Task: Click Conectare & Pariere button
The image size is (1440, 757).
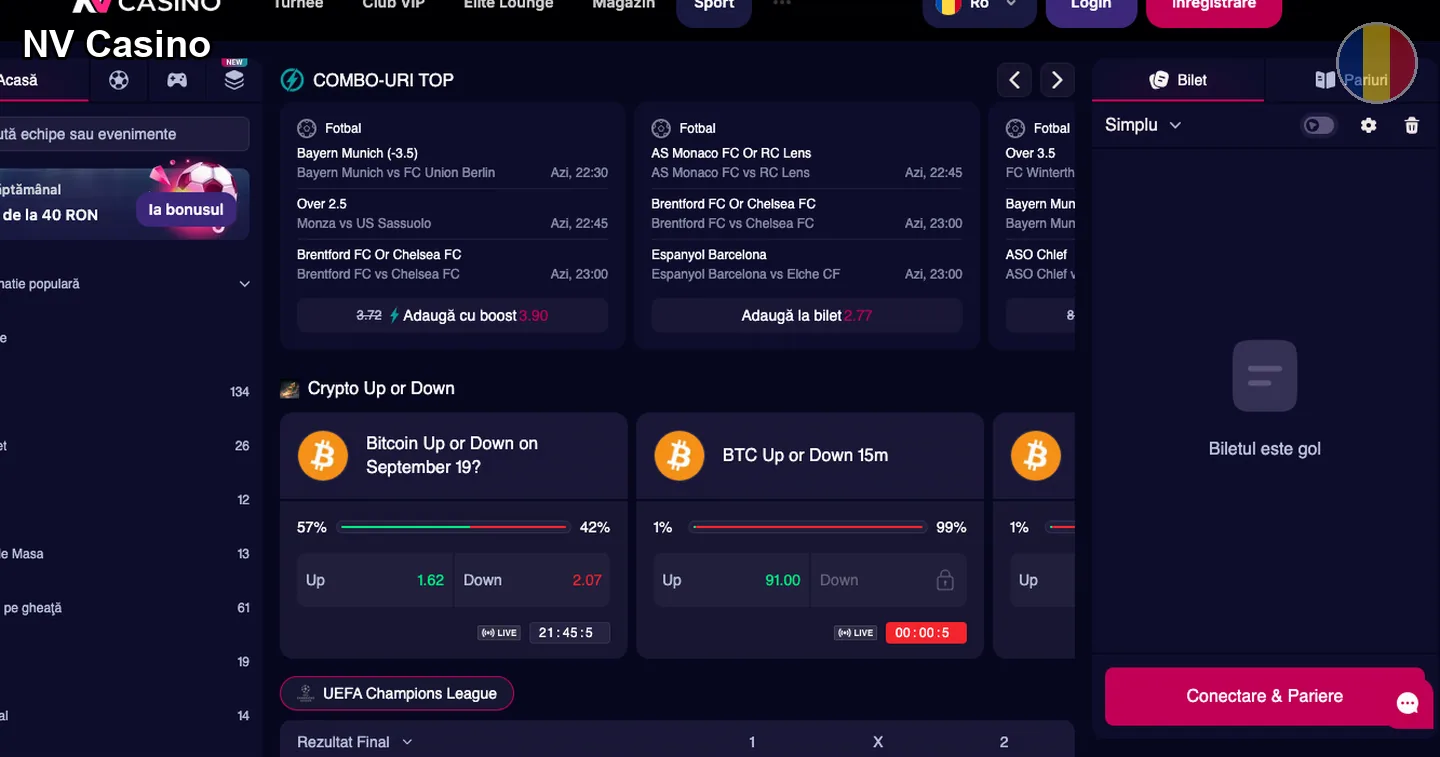Action: point(1264,696)
